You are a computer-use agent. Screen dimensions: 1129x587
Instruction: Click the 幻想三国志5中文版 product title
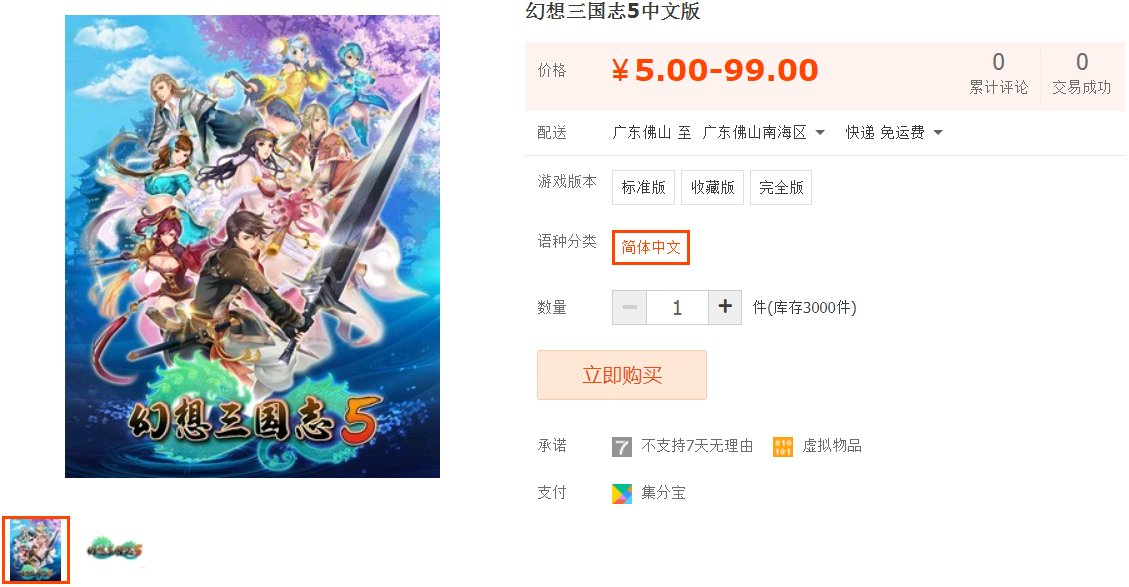613,11
